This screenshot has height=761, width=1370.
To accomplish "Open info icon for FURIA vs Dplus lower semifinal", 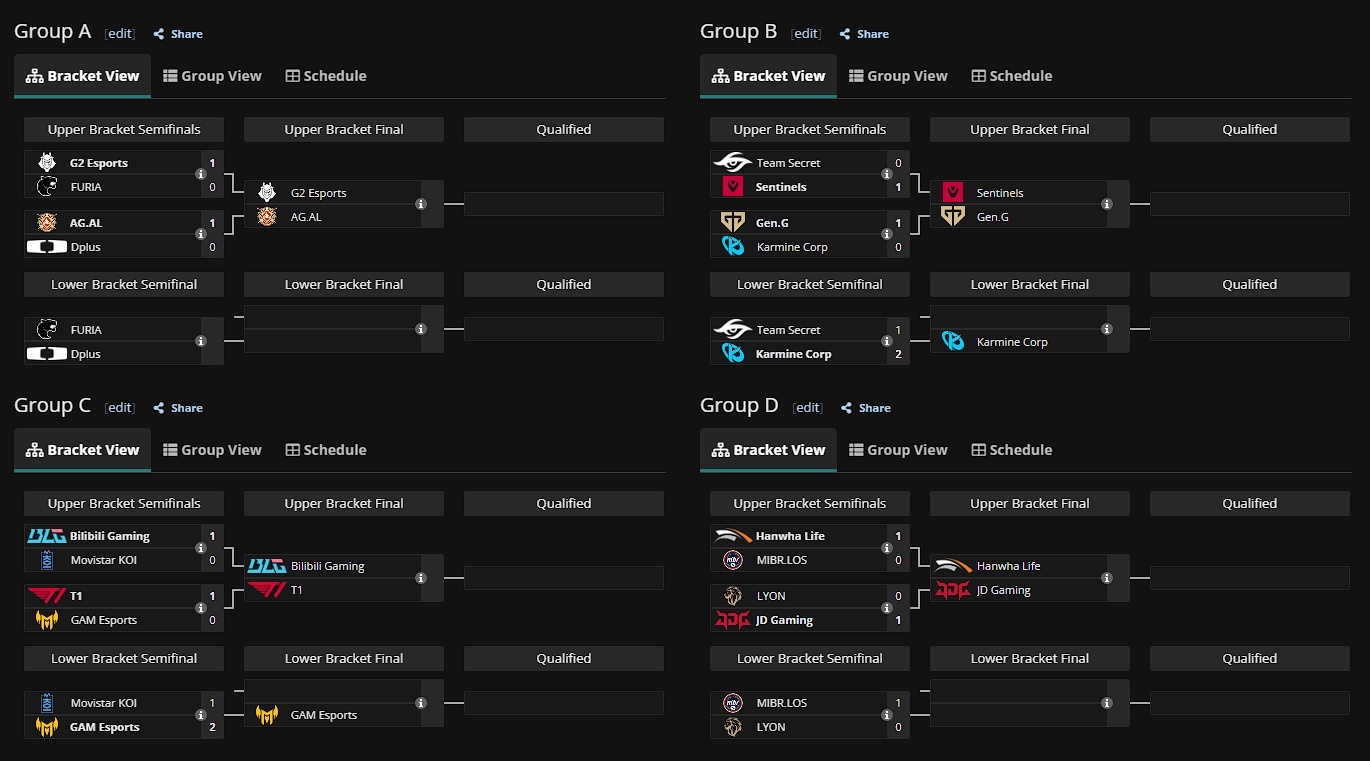I will click(201, 341).
